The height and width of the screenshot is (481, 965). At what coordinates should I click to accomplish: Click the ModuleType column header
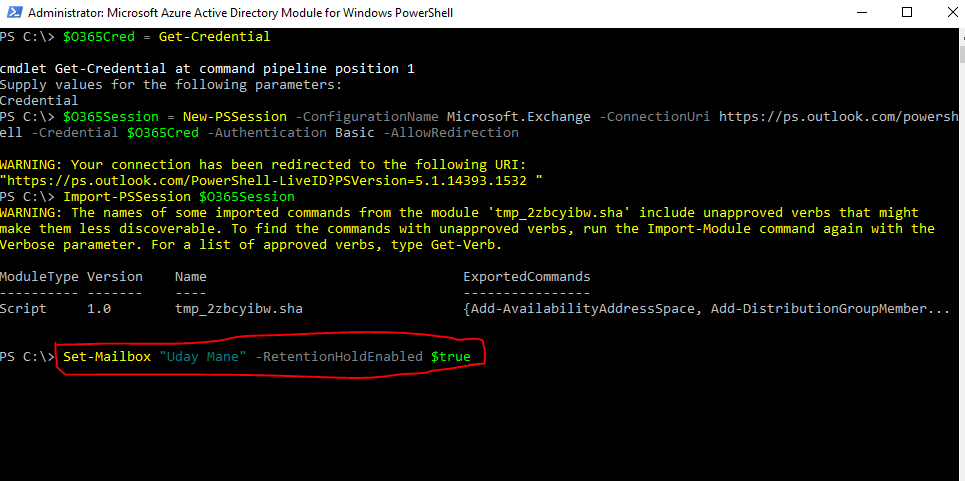pyautogui.click(x=39, y=277)
